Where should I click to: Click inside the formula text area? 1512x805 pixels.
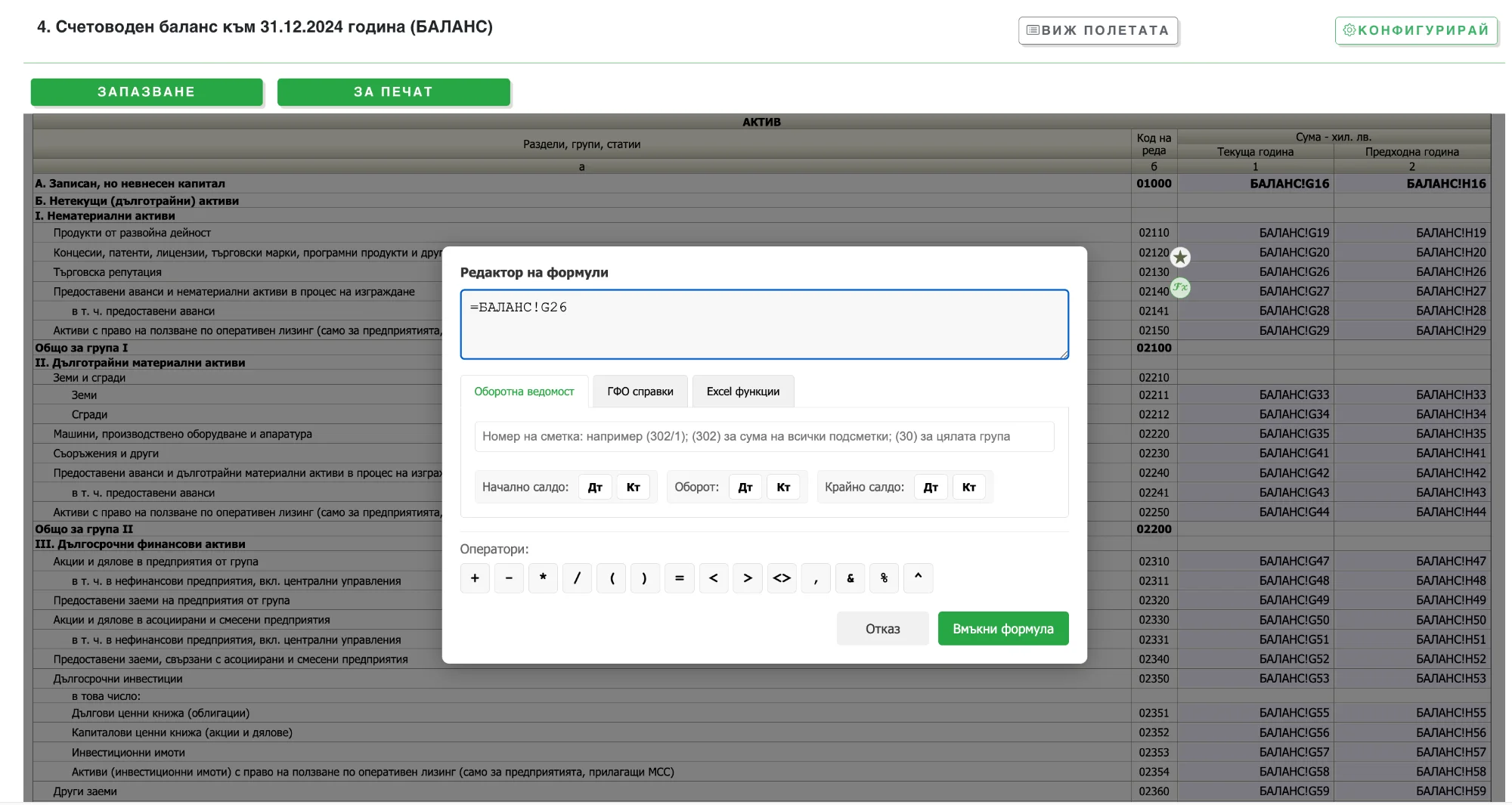(x=764, y=325)
